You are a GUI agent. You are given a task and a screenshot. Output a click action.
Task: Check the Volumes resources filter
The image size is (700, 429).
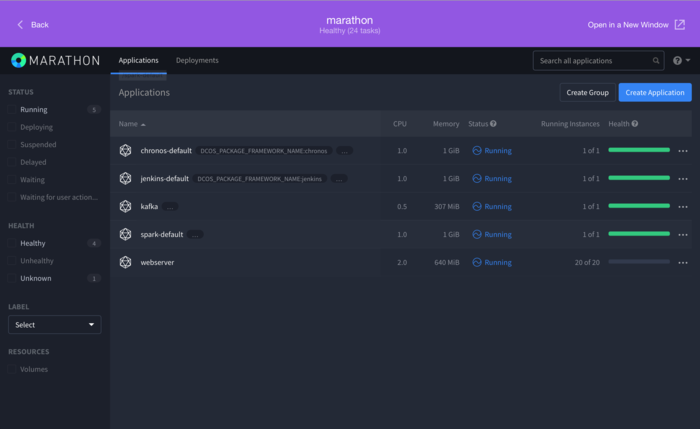(x=12, y=369)
